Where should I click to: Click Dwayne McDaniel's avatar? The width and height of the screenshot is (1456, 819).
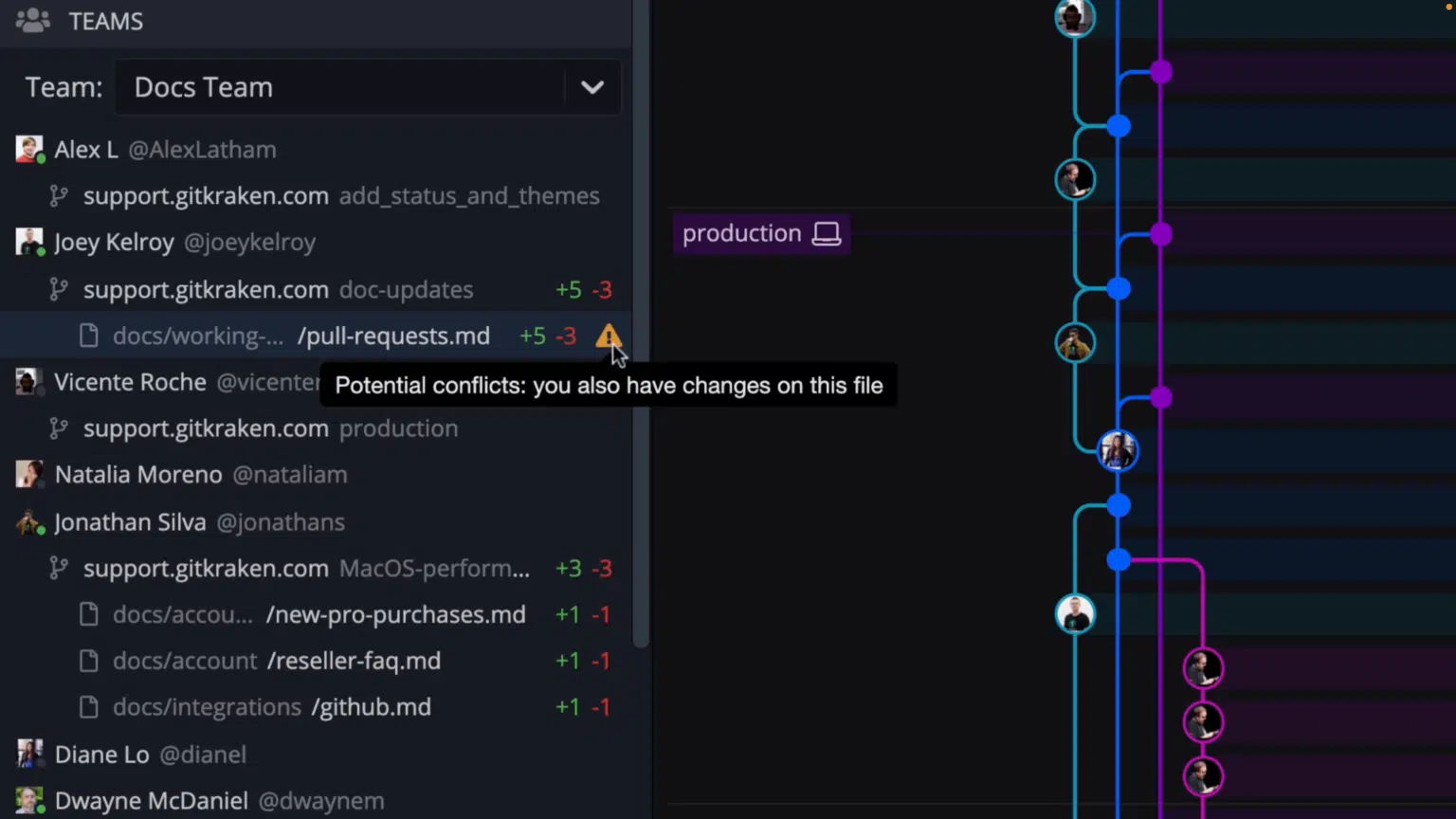coord(29,800)
